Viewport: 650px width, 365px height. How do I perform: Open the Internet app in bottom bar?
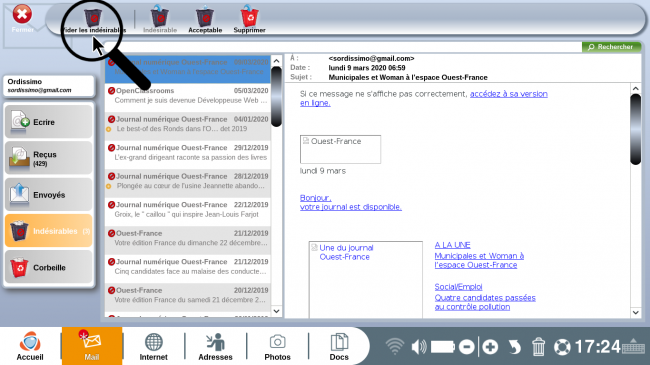pyautogui.click(x=153, y=346)
